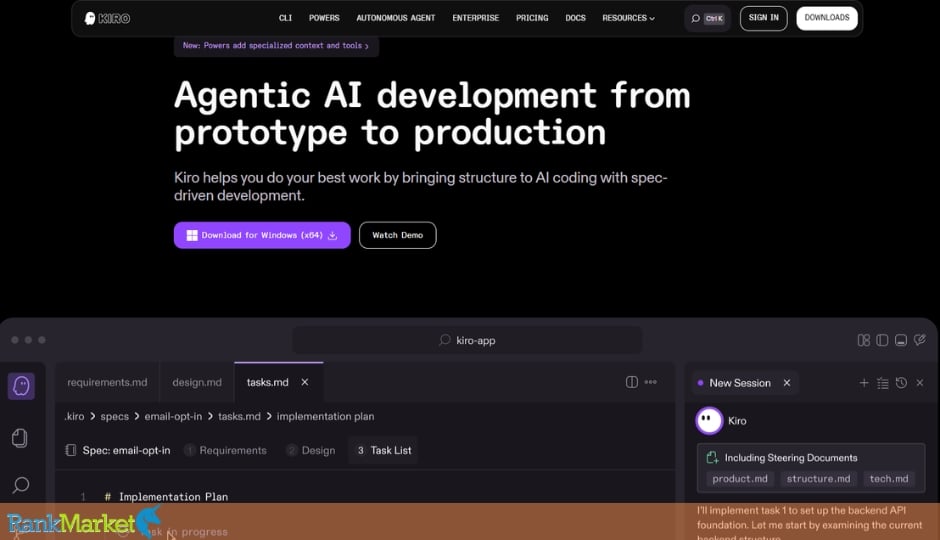Click .kiro in breadcrumb path

point(74,417)
